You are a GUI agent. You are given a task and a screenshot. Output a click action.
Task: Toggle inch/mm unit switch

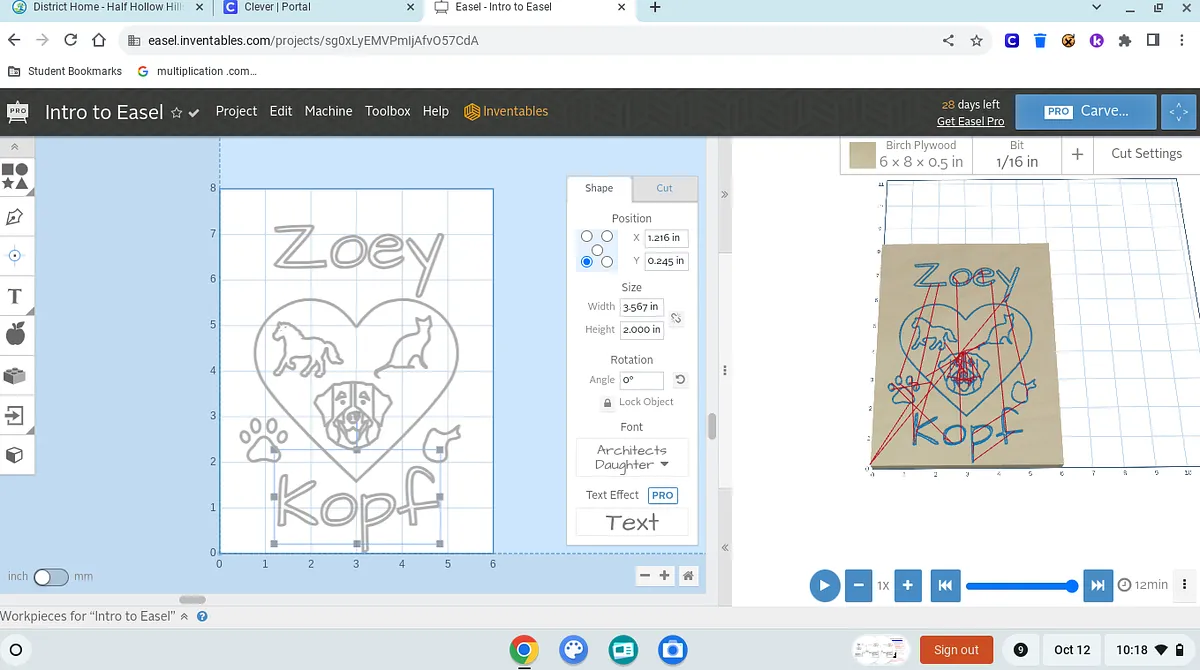pos(50,577)
